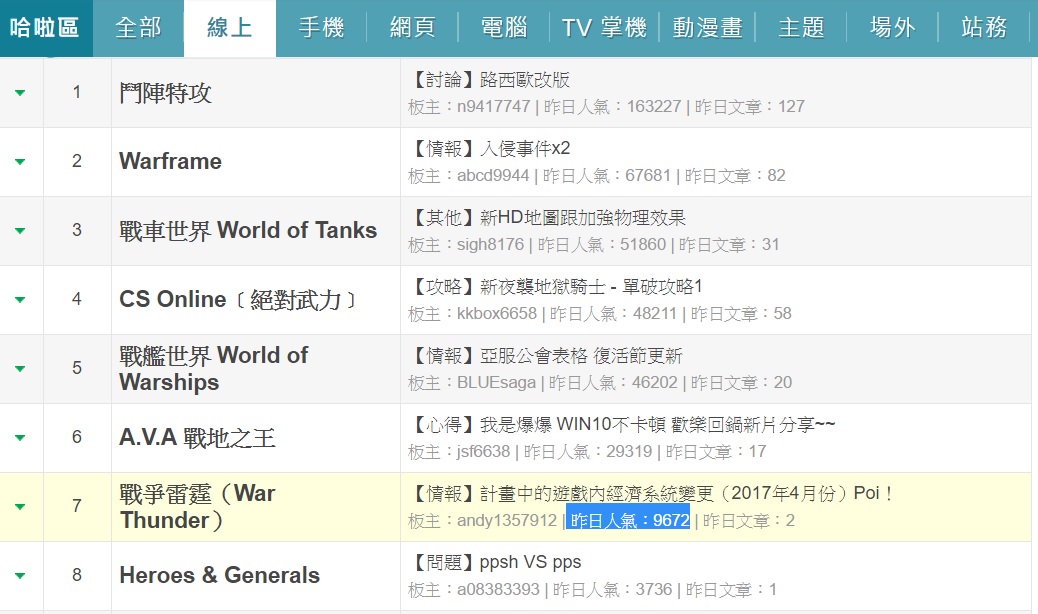Click the board master info line with jsf6638
1038x614 pixels.
587,452
